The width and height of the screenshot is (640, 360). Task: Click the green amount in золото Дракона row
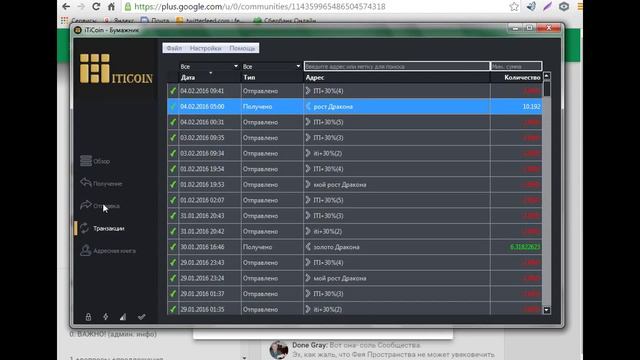pos(525,247)
